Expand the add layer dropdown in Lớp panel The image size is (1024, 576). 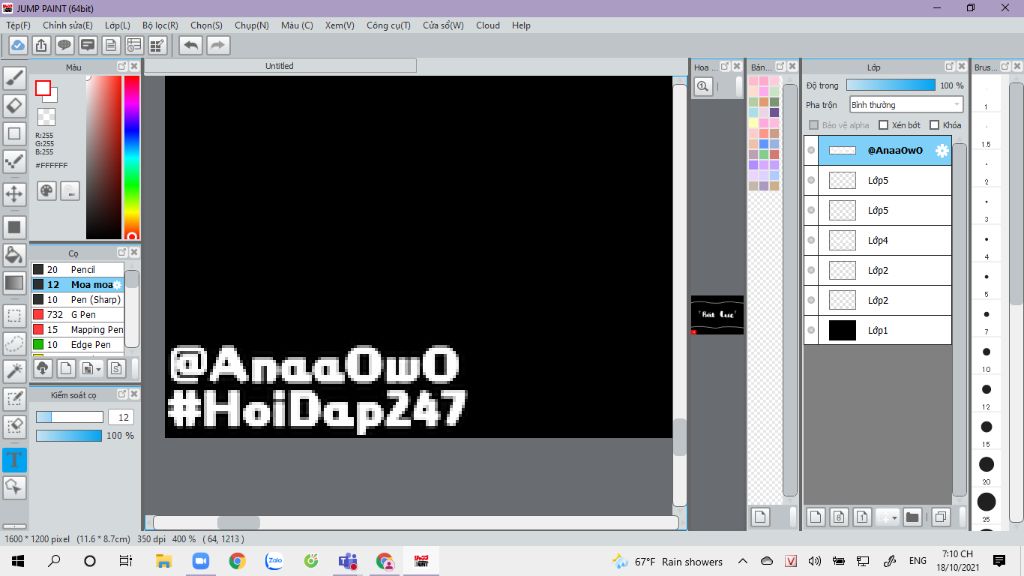pos(895,517)
